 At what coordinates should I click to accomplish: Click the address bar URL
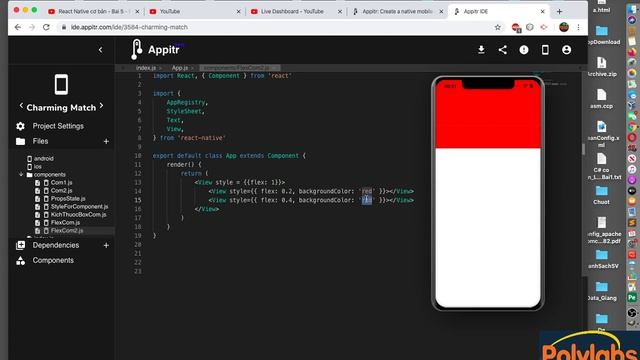coord(129,27)
